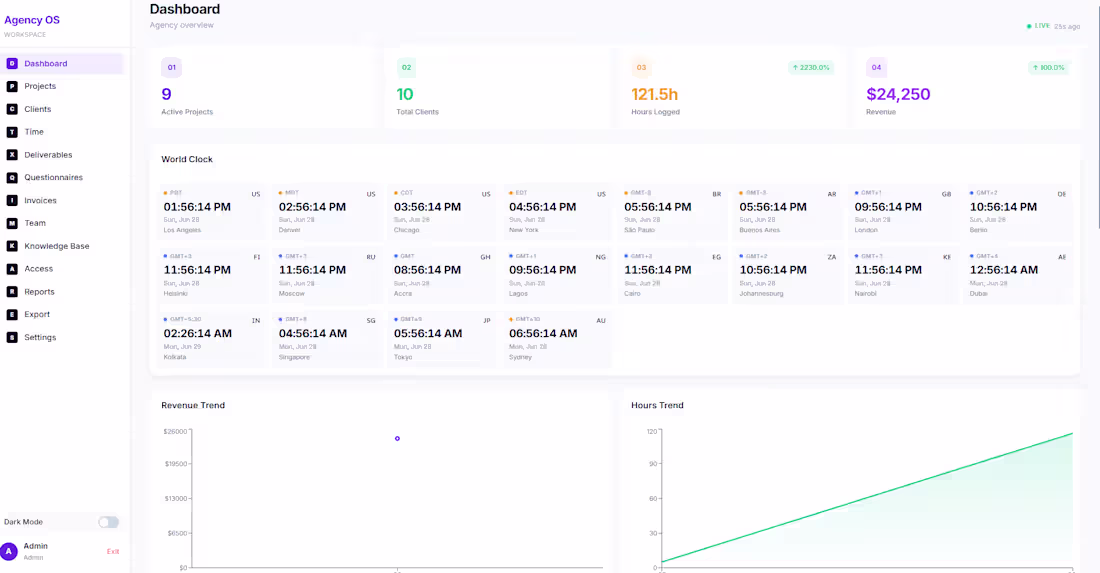1100x573 pixels.
Task: Select the Nairobi clock card
Action: [x=902, y=275]
